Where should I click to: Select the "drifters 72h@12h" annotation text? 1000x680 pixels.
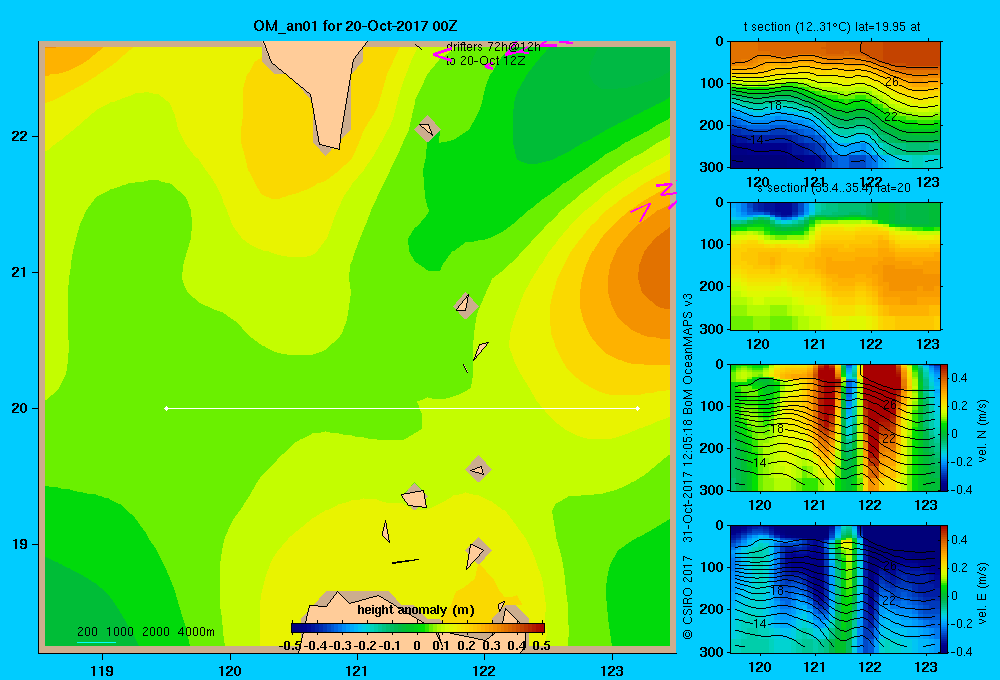[x=493, y=47]
